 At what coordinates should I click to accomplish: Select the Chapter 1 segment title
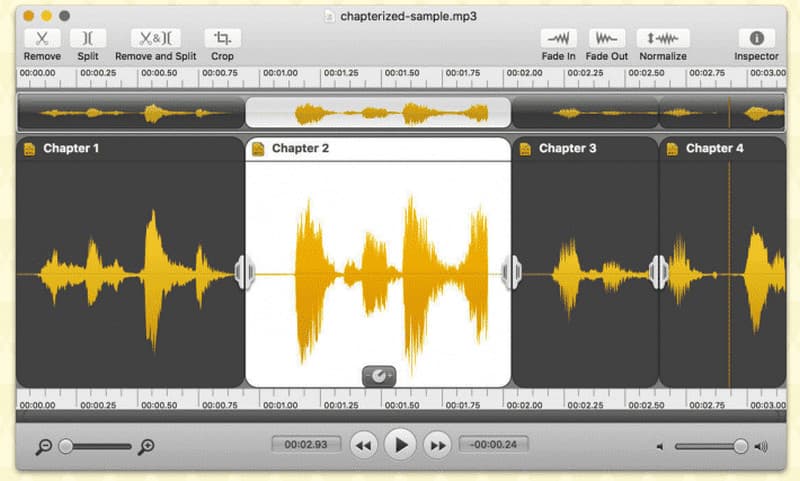(x=71, y=148)
